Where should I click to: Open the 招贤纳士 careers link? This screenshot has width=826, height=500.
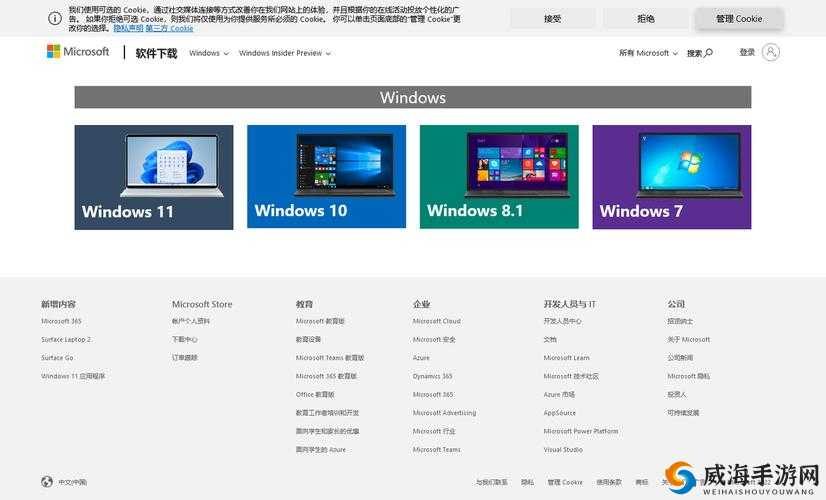pos(680,321)
